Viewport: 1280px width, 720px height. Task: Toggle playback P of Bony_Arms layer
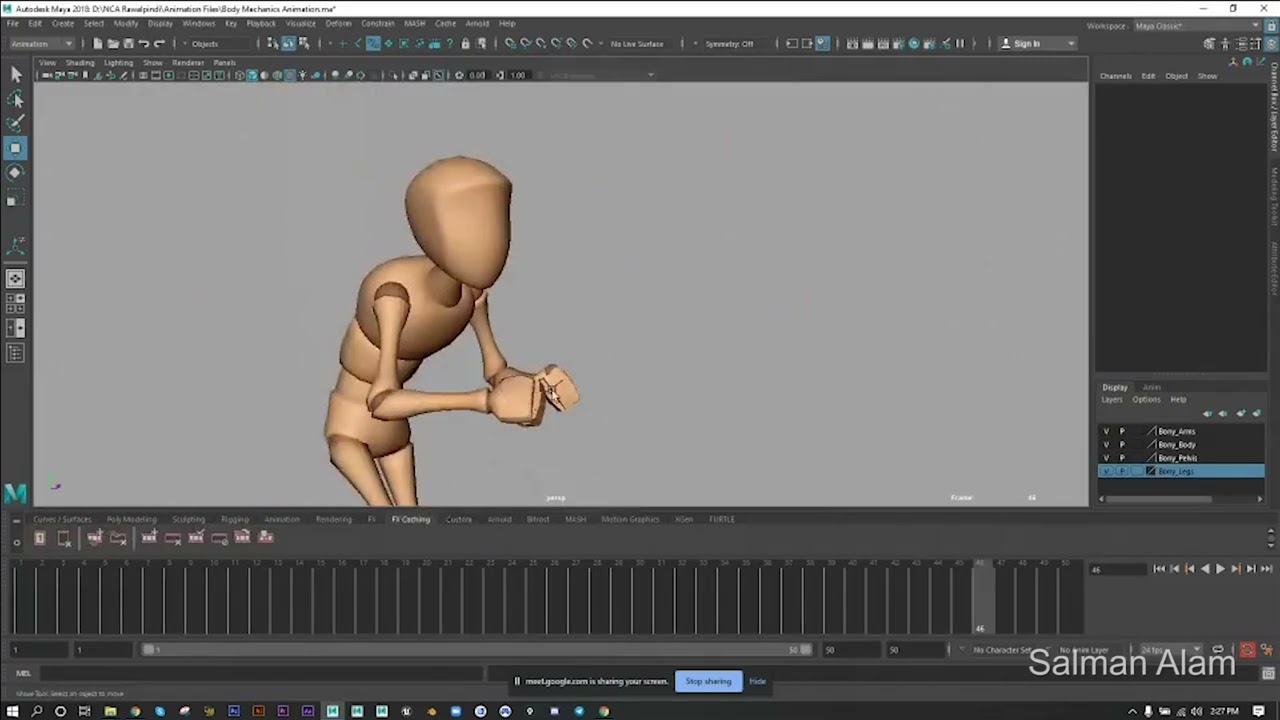[1122, 431]
